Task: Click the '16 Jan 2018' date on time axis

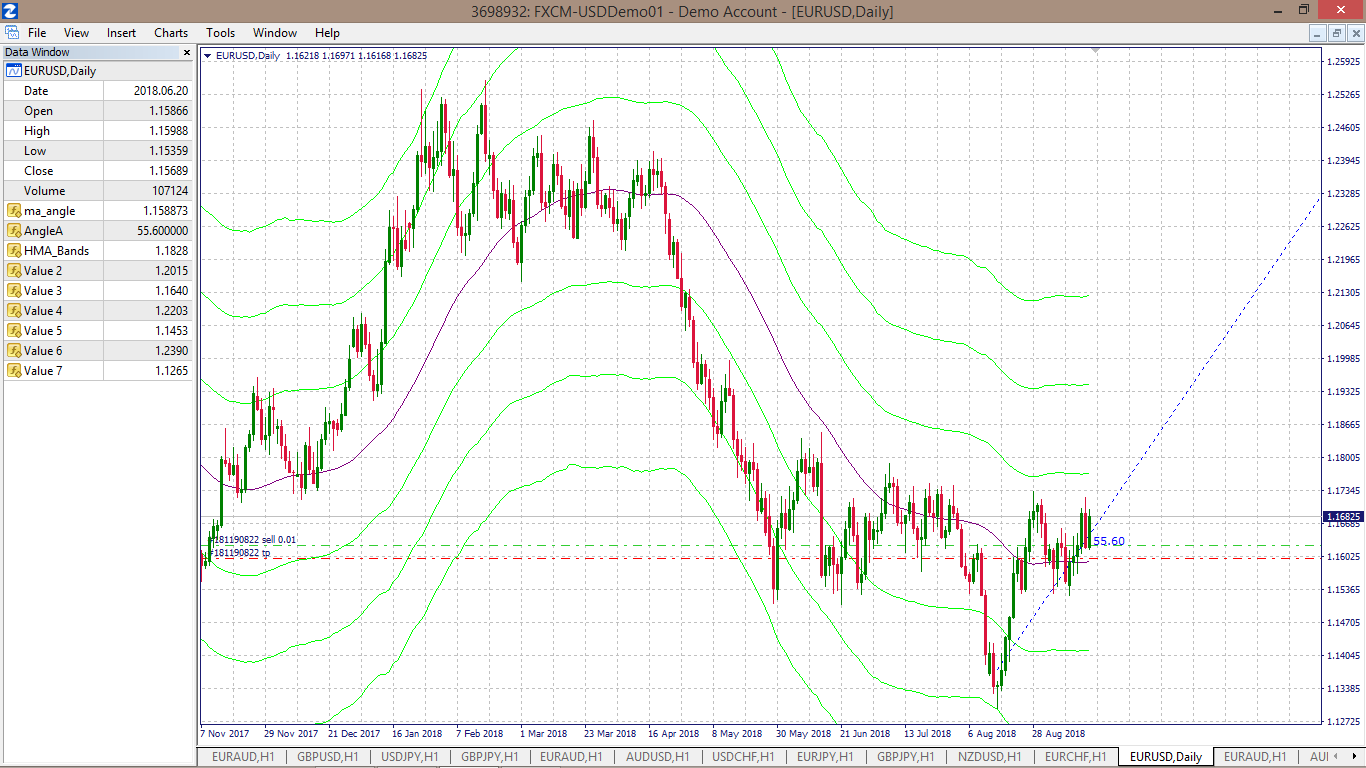Action: tap(418, 733)
